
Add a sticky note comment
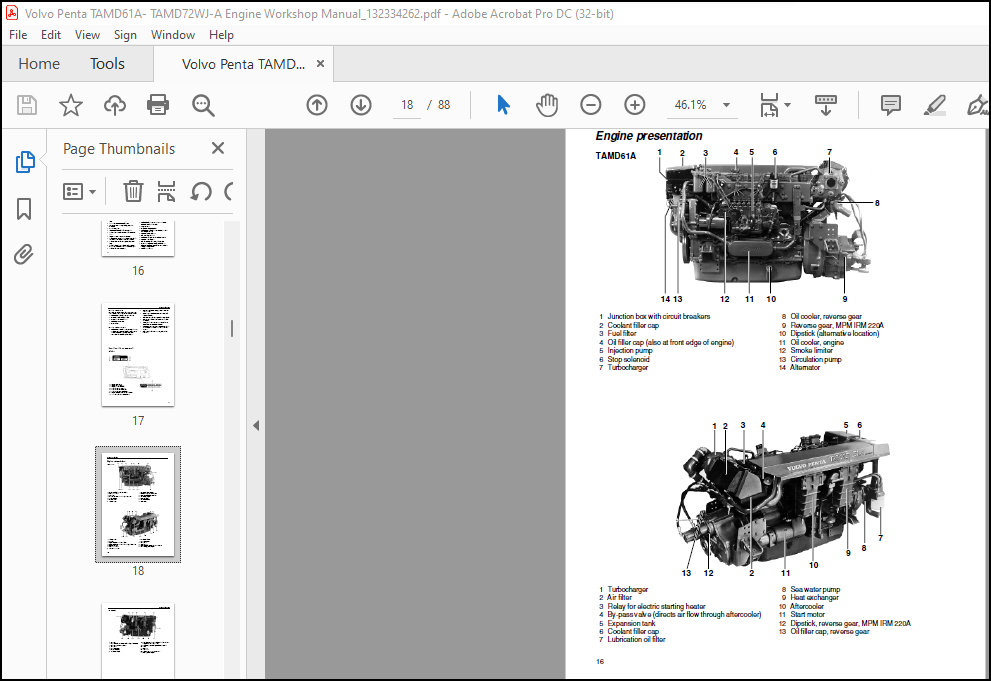tap(891, 105)
